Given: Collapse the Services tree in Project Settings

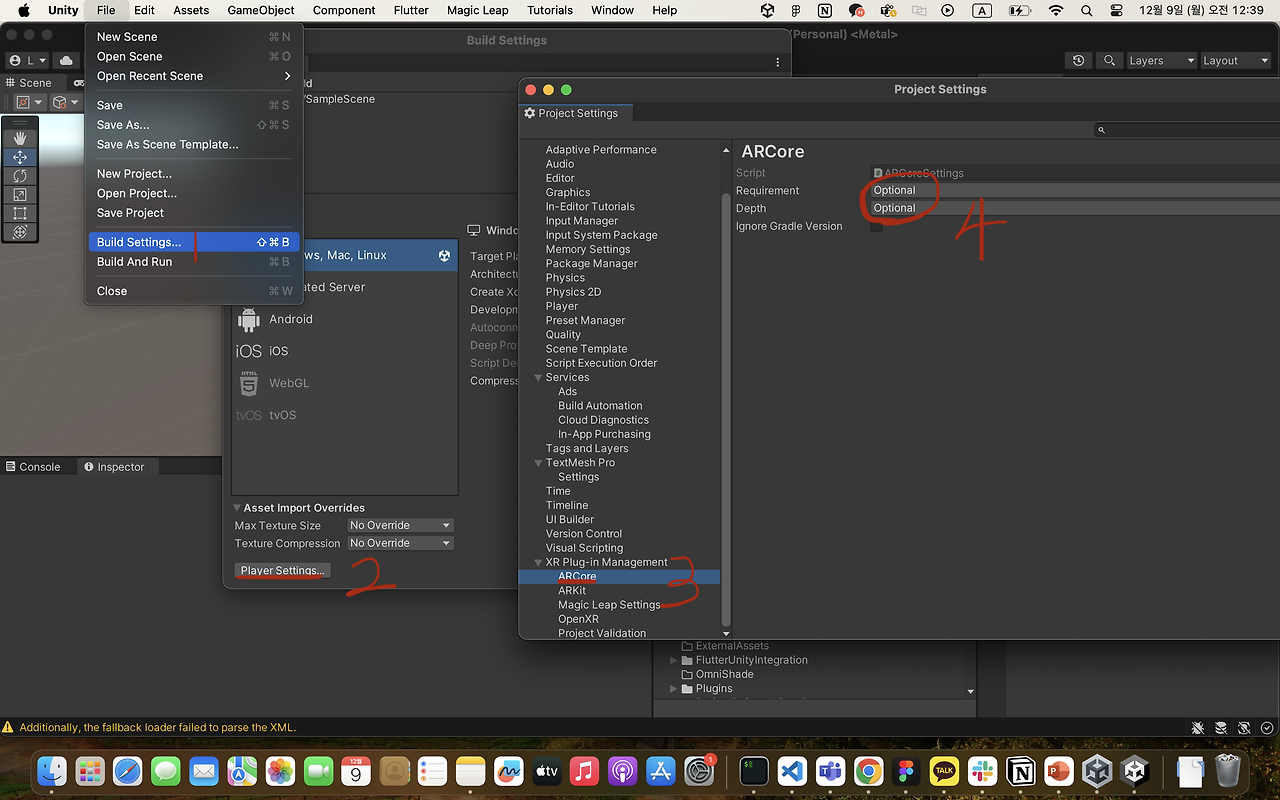Looking at the screenshot, I should [x=539, y=377].
